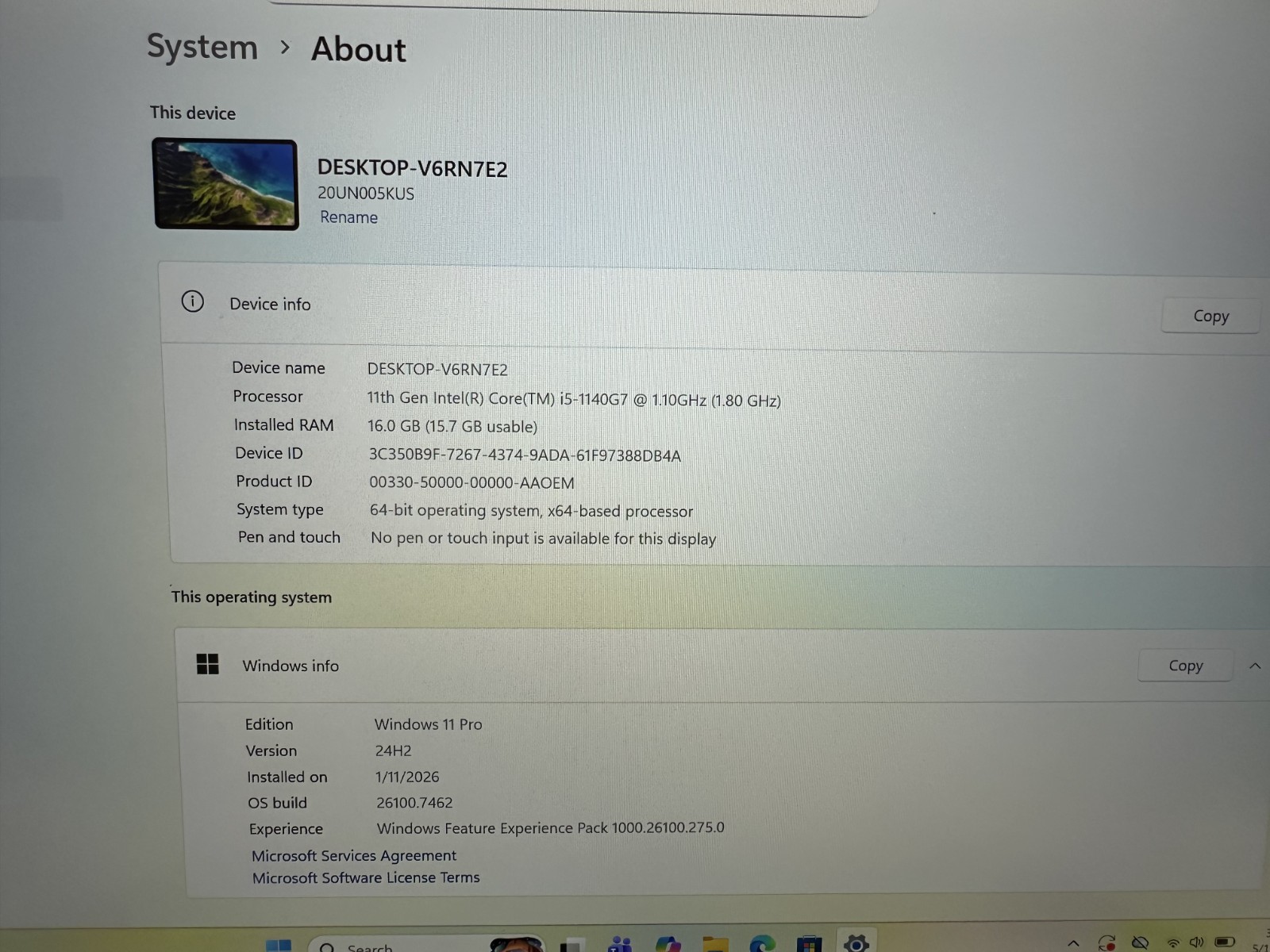Rename this PC via Rename link

point(348,217)
